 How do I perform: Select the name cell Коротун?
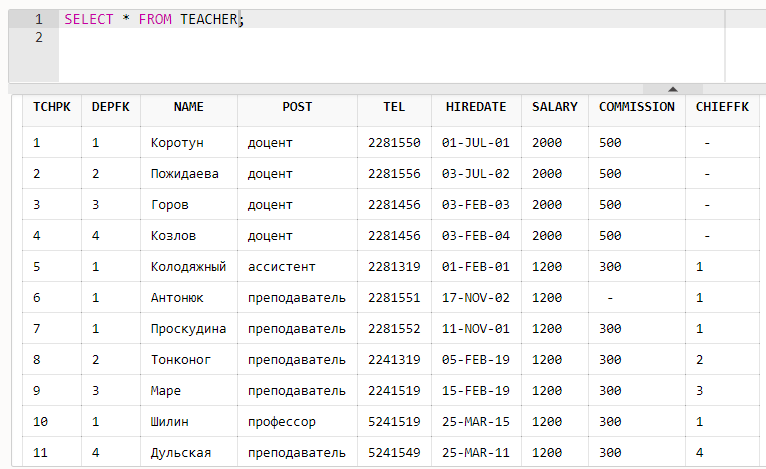[x=177, y=143]
